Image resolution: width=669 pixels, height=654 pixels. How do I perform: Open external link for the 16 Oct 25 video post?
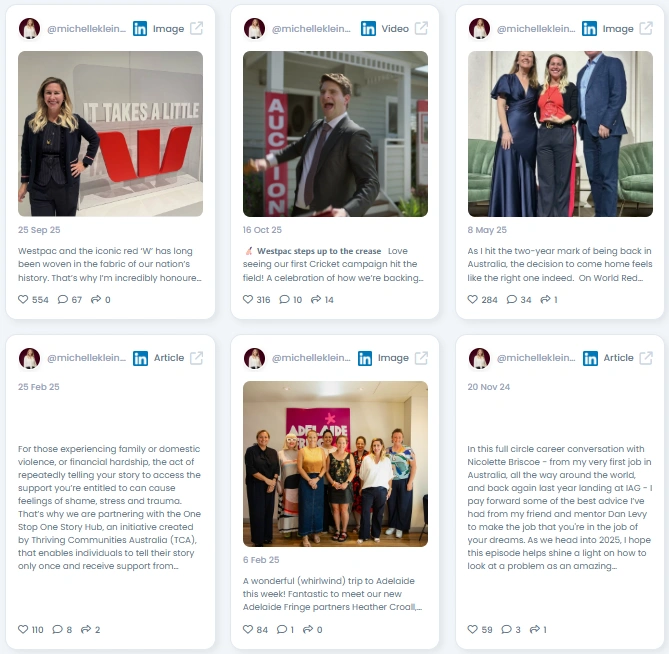[421, 29]
